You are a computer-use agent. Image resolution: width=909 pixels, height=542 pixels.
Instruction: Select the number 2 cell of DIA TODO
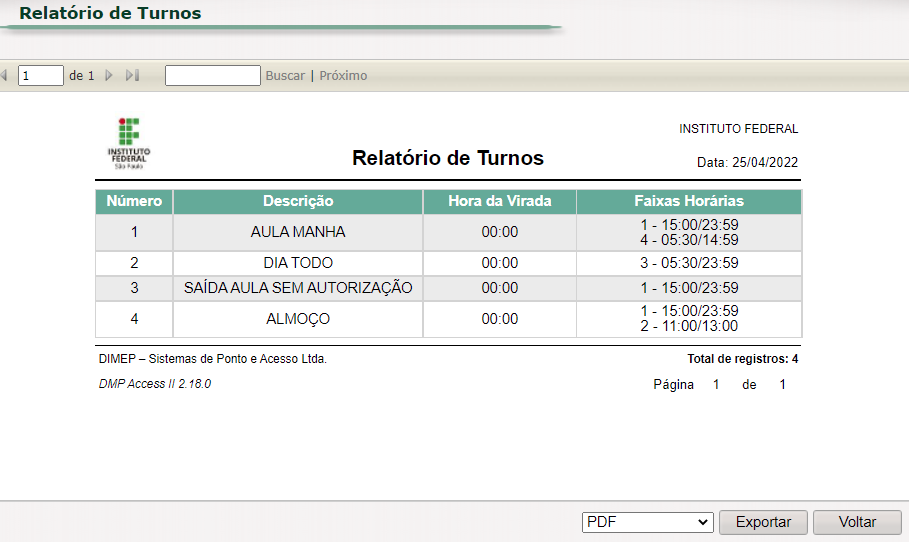pos(134,263)
